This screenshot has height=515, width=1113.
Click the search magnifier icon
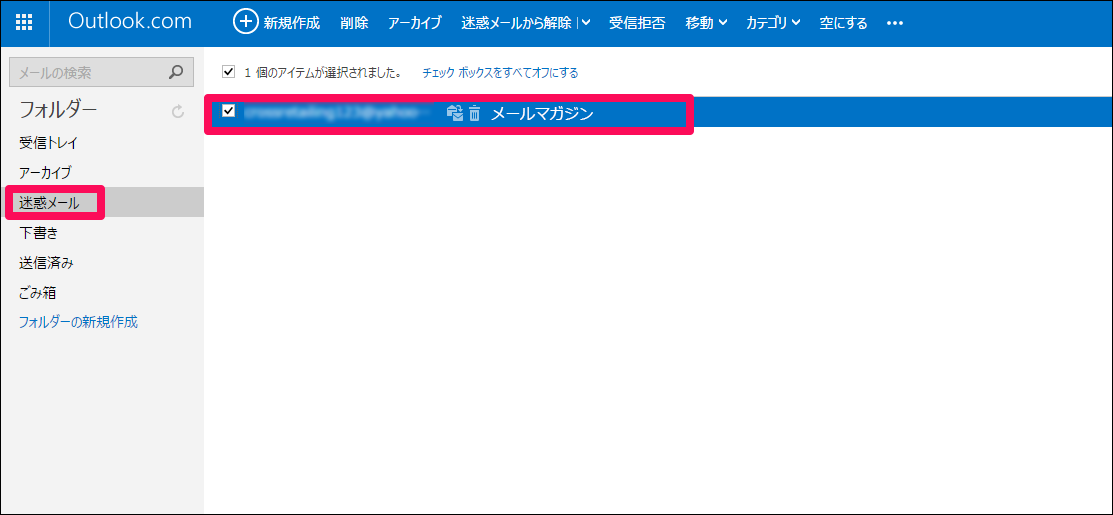click(176, 72)
